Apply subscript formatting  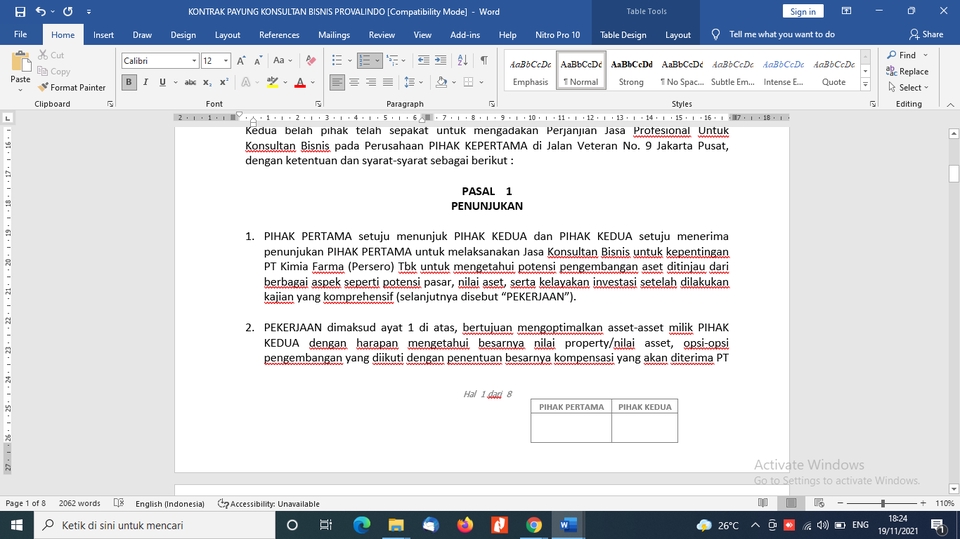208,82
